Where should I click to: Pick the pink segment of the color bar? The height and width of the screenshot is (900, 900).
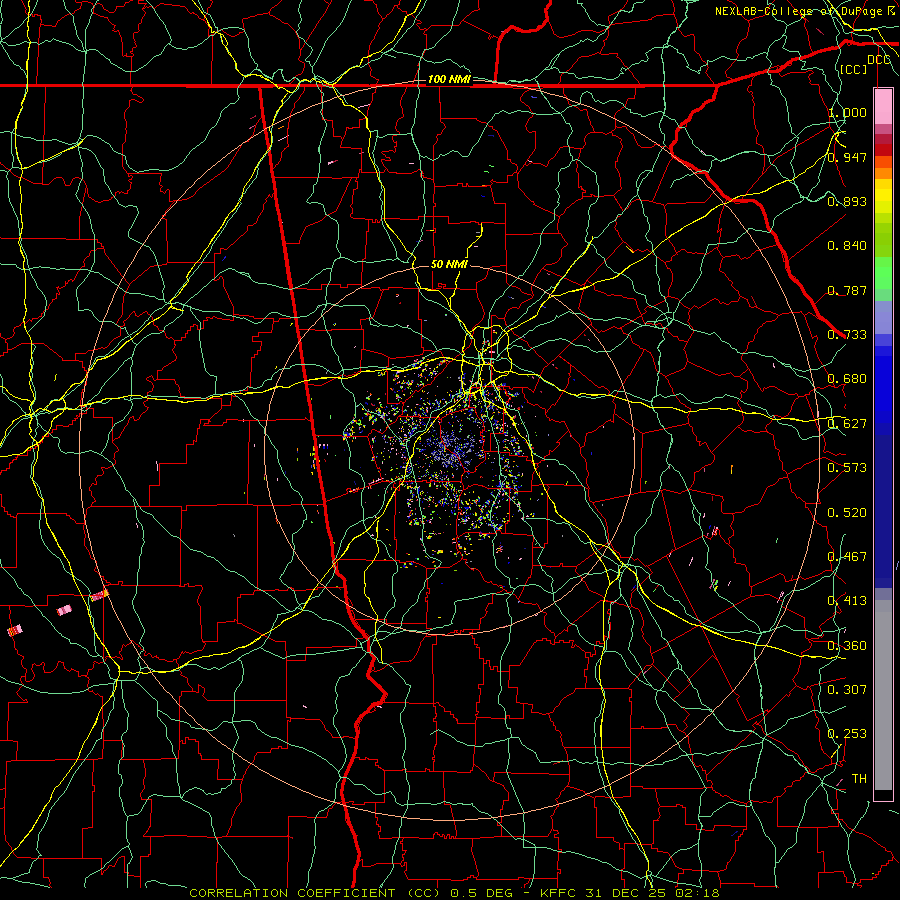coord(883,107)
